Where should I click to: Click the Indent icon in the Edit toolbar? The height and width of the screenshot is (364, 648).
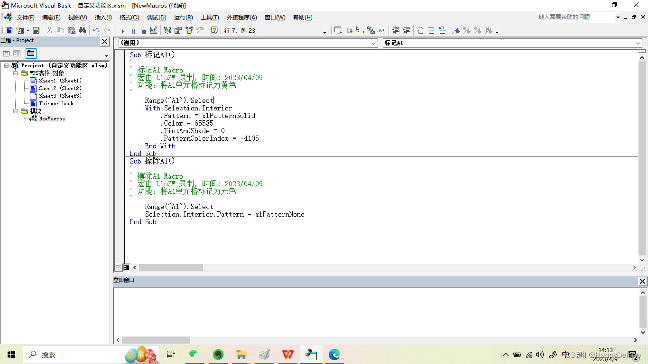pos(396,30)
